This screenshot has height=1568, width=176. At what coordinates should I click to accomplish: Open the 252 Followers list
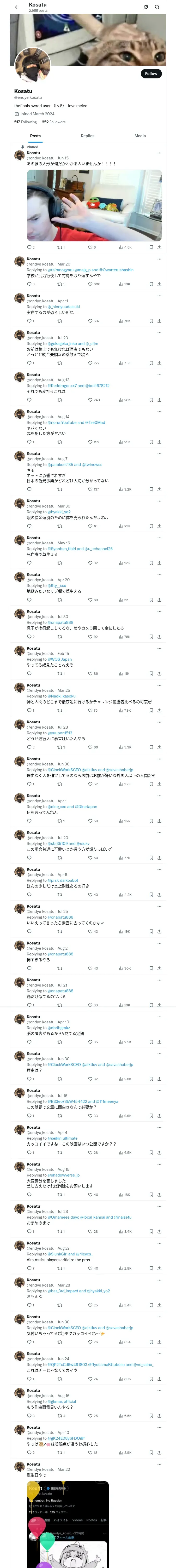(53, 122)
